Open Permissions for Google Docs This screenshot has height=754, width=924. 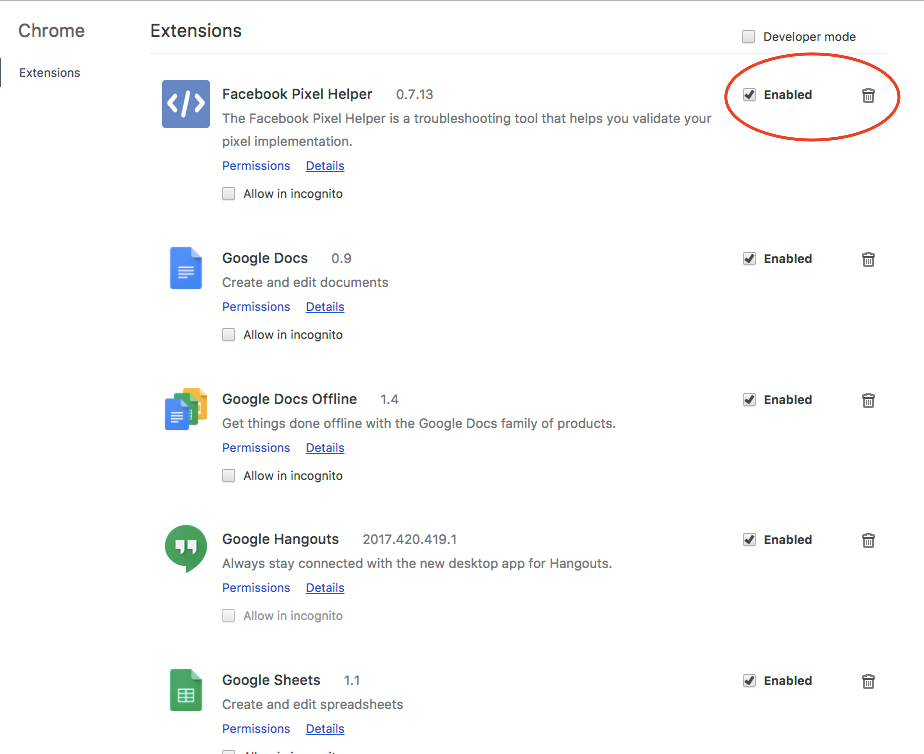[256, 306]
